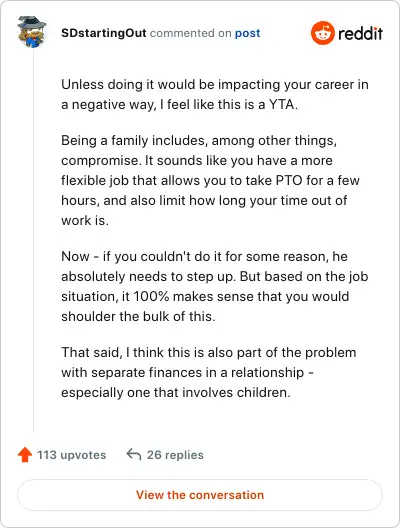Click the curved reply arrow icon
The image size is (400, 528).
[134, 454]
